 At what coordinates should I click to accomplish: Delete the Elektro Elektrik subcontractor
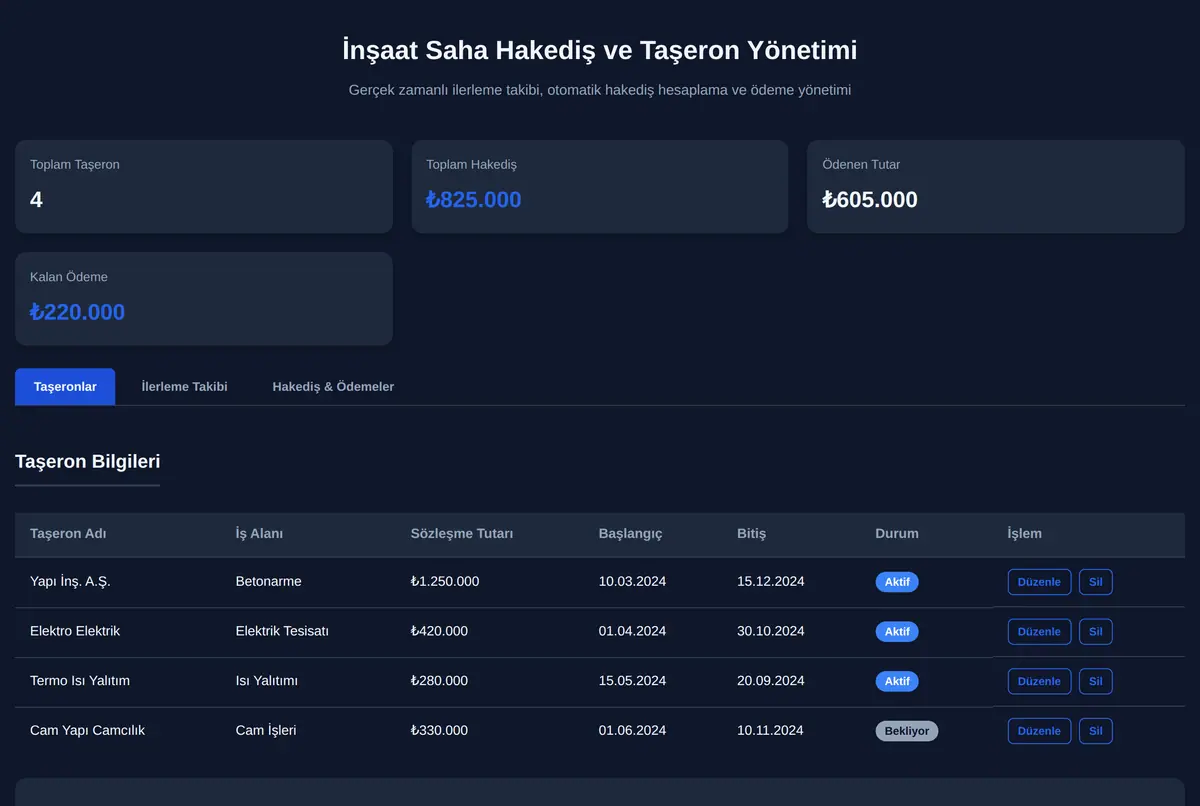[x=1096, y=632]
